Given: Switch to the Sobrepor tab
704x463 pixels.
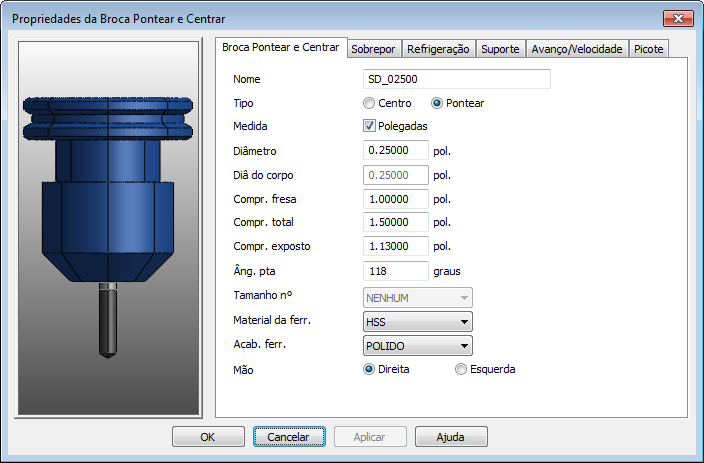Looking at the screenshot, I should click(x=373, y=49).
